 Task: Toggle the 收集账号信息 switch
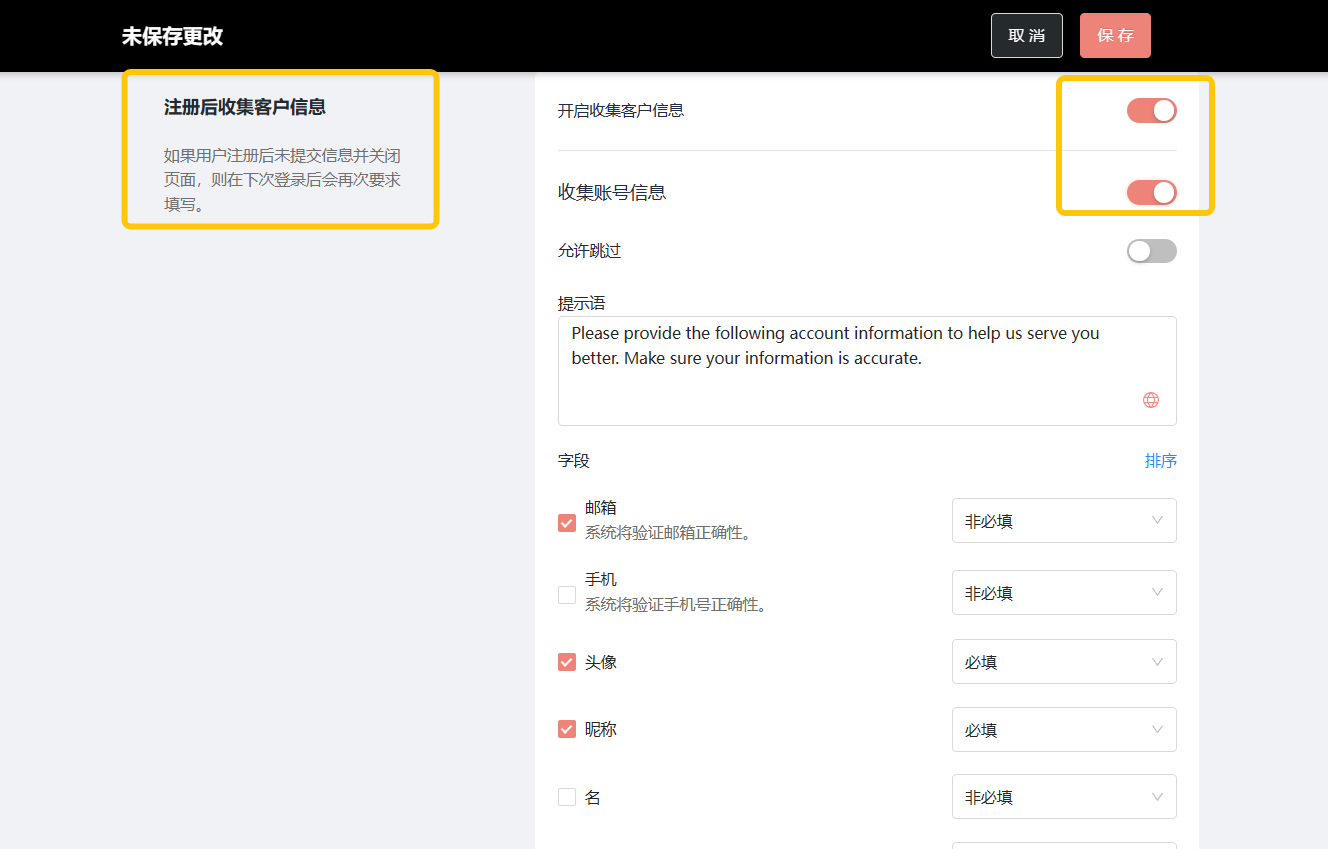click(x=1152, y=192)
